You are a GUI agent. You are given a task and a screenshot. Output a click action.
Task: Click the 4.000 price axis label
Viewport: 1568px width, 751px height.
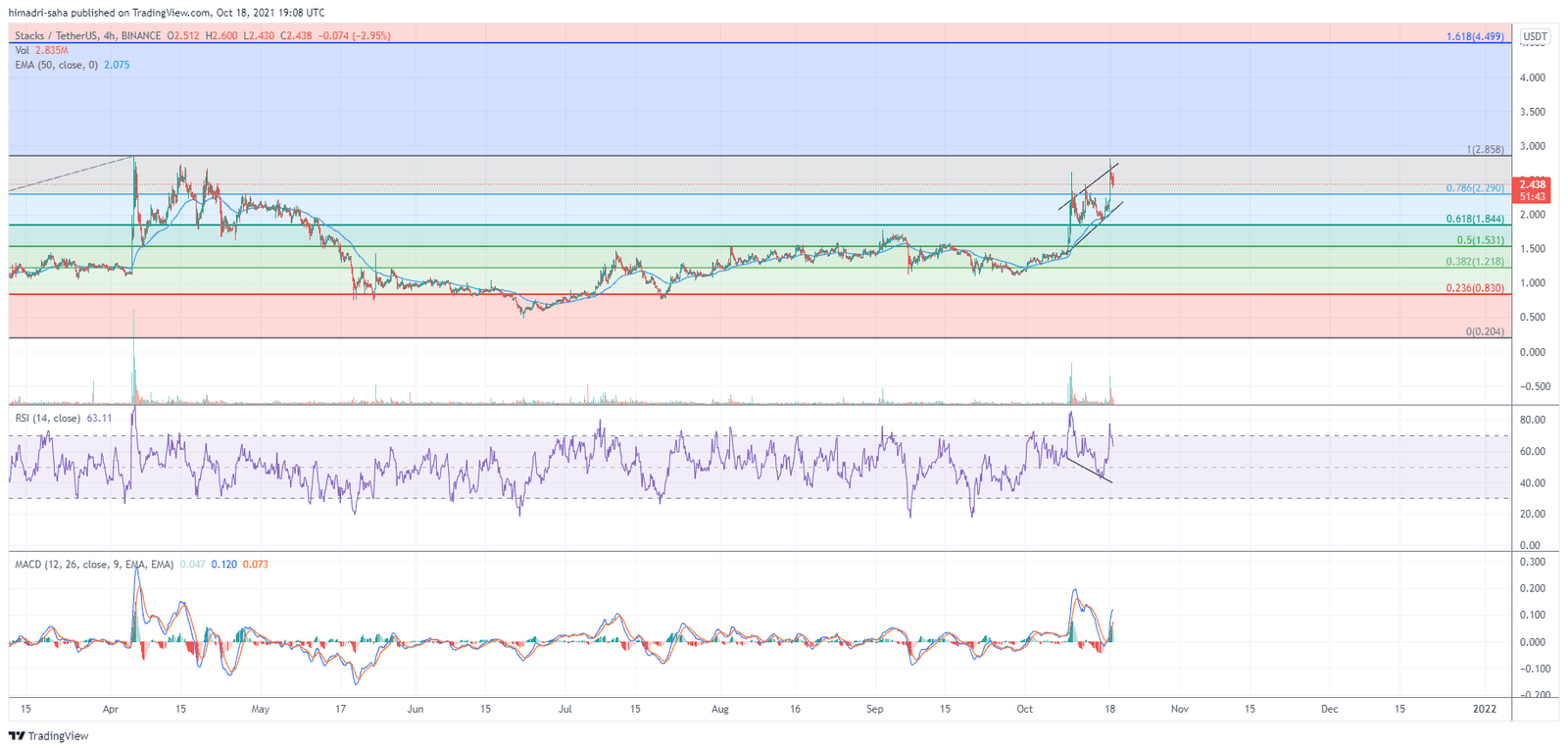1533,78
